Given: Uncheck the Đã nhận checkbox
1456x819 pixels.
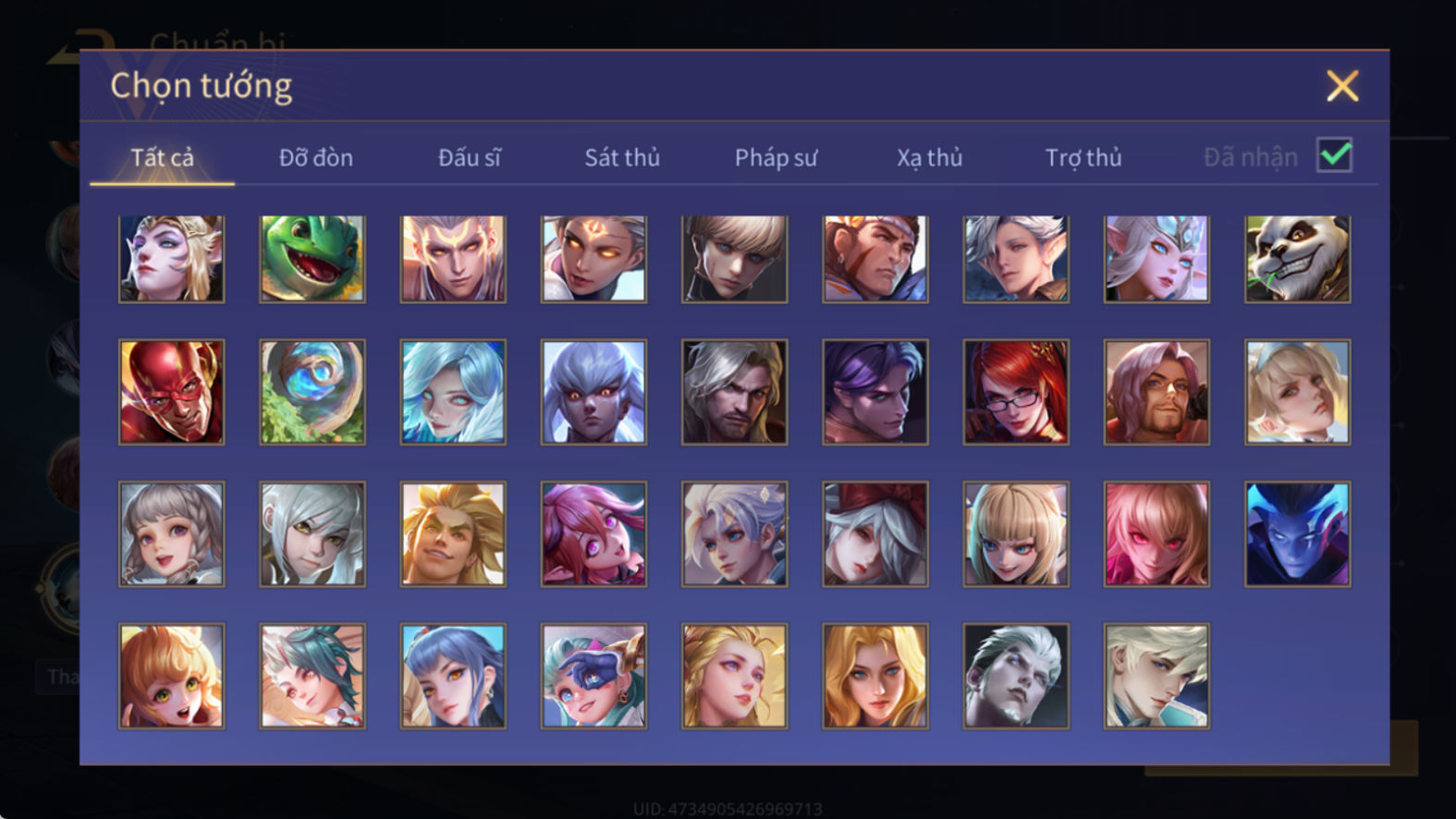Looking at the screenshot, I should (x=1334, y=155).
